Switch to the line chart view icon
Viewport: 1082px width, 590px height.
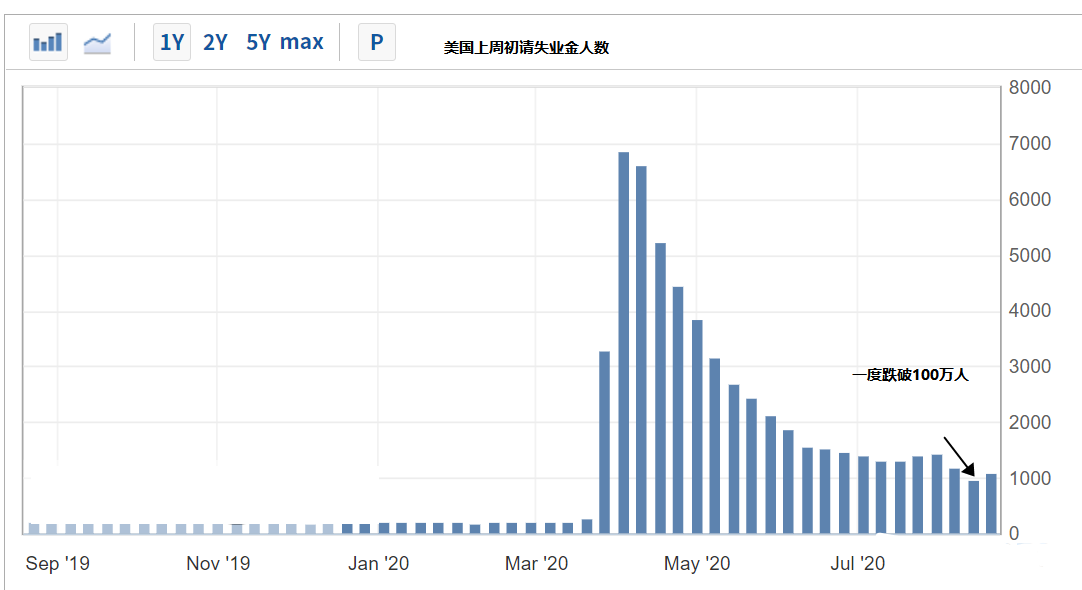pos(97,41)
